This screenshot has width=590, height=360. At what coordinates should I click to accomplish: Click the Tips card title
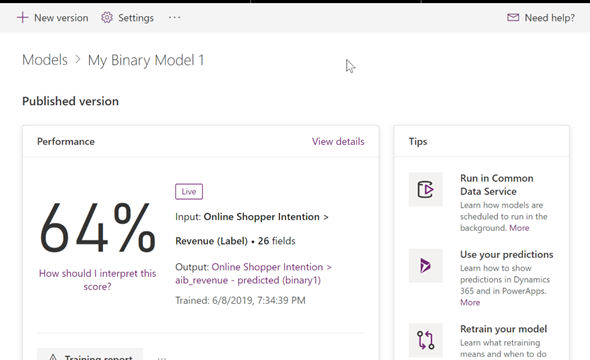click(x=418, y=141)
